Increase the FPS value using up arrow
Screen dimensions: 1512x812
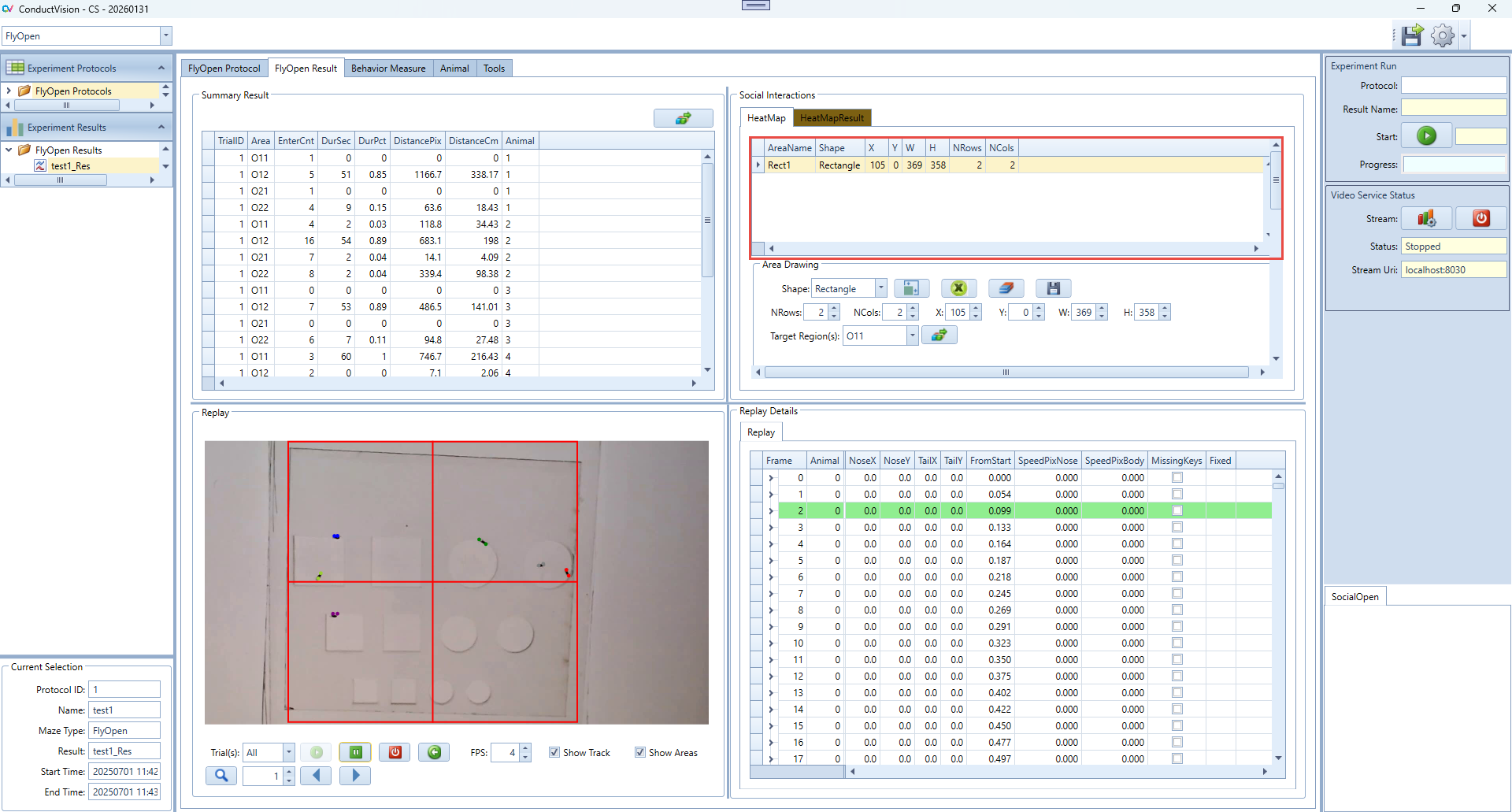point(525,747)
